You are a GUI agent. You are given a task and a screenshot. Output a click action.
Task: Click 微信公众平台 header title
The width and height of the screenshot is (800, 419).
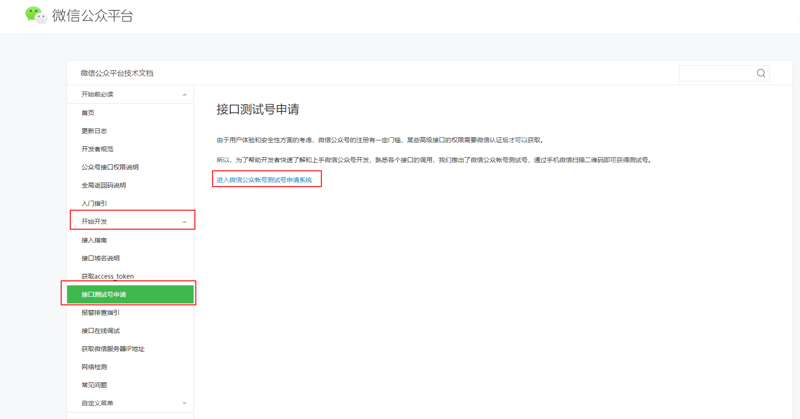point(92,16)
